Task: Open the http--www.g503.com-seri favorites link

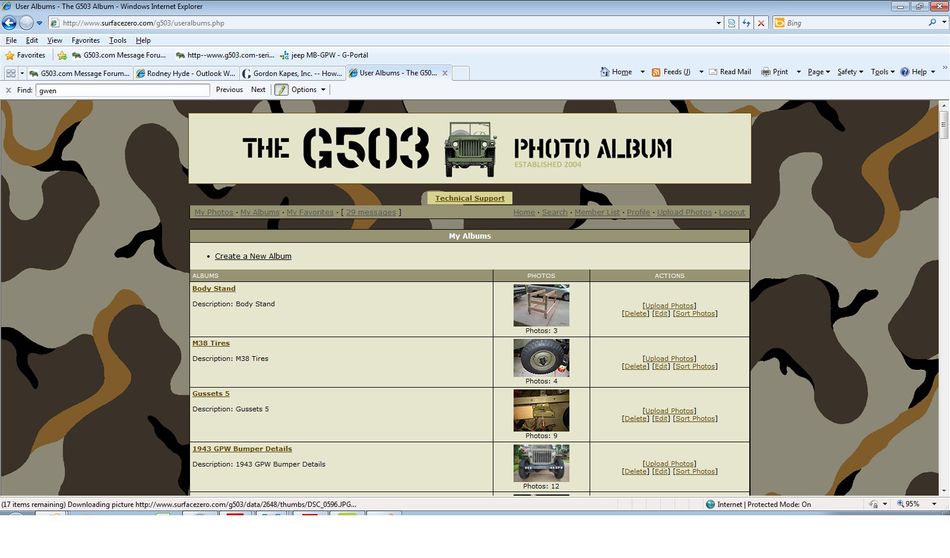Action: [225, 55]
